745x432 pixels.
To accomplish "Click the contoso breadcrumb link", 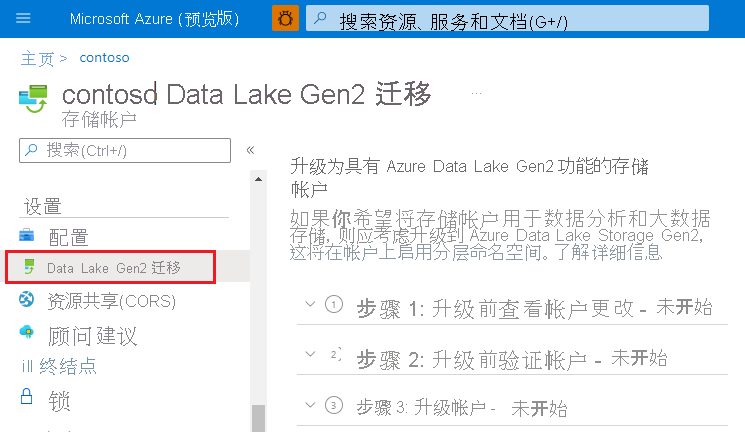I will tap(104, 58).
